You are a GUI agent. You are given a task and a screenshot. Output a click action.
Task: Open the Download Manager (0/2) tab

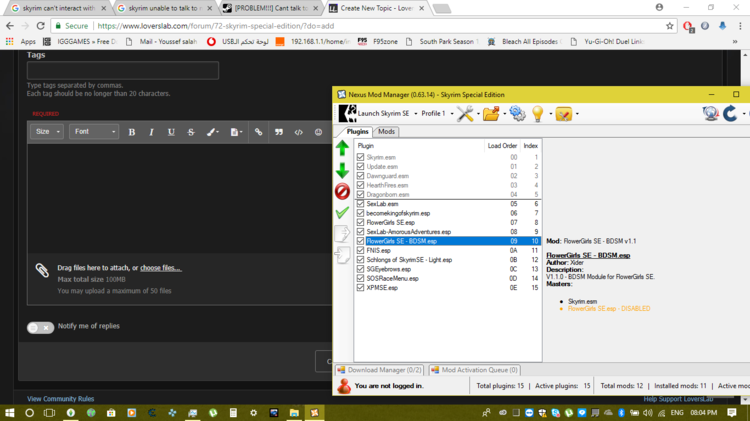tap(380, 370)
